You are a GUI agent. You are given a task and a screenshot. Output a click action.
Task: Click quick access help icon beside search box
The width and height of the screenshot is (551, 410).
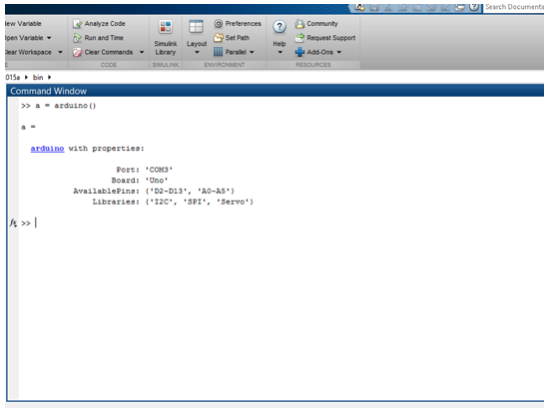474,7
